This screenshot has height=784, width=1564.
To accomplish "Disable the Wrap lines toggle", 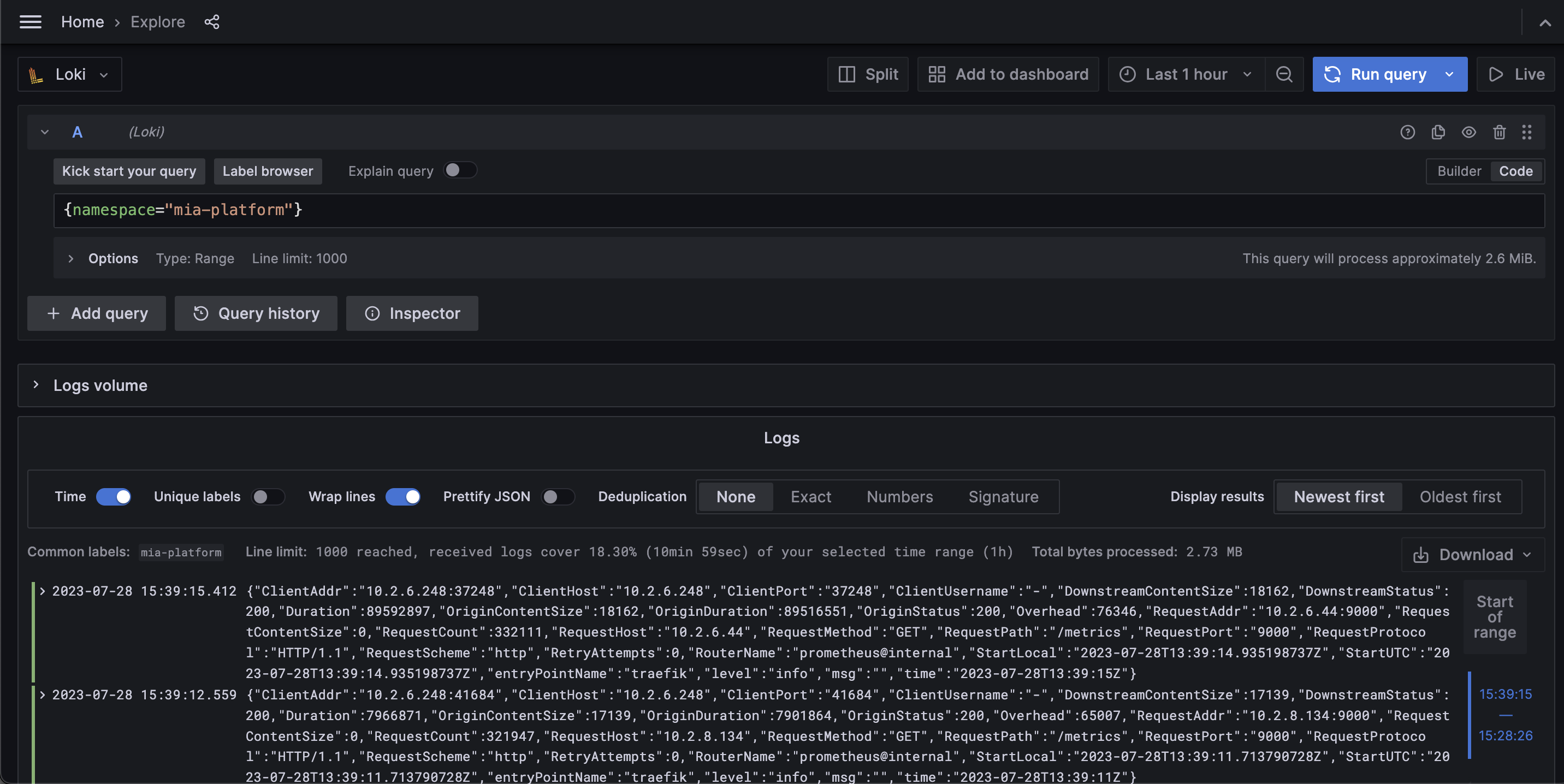I will (x=403, y=496).
